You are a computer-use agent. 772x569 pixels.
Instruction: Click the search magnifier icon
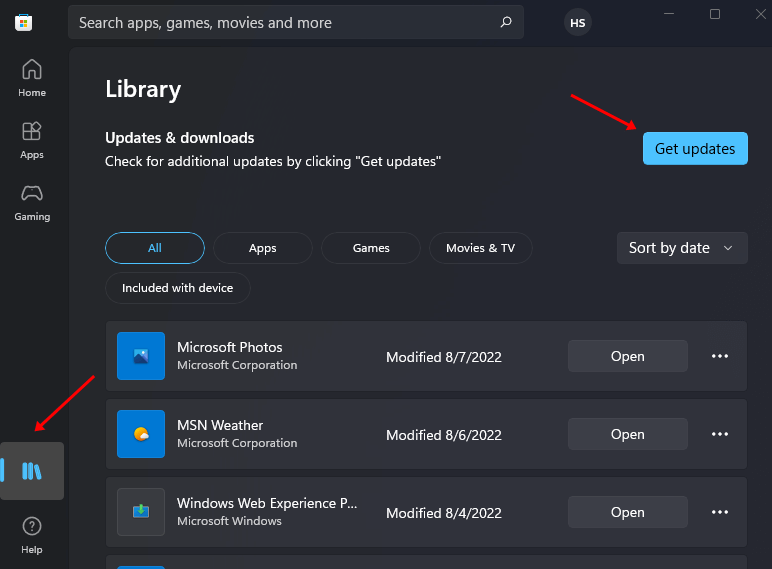506,22
